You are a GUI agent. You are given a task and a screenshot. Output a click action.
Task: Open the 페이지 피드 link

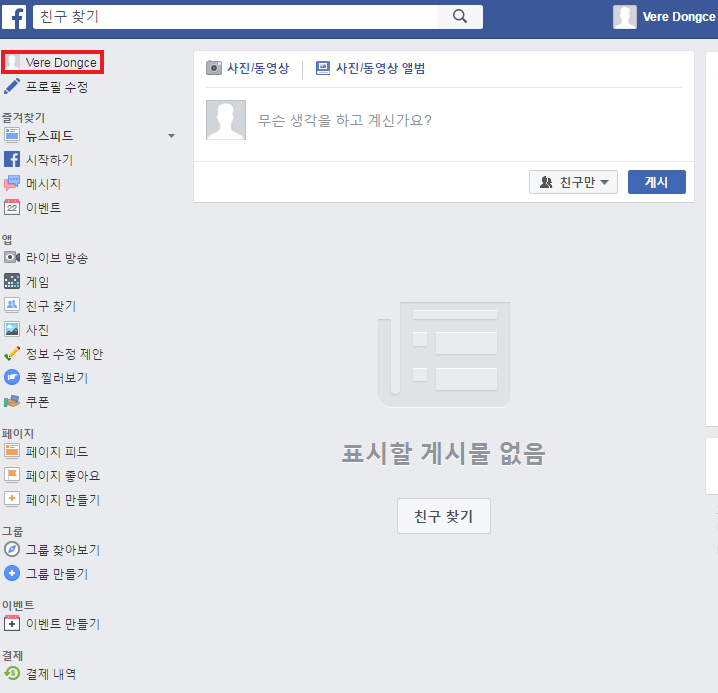click(x=57, y=452)
